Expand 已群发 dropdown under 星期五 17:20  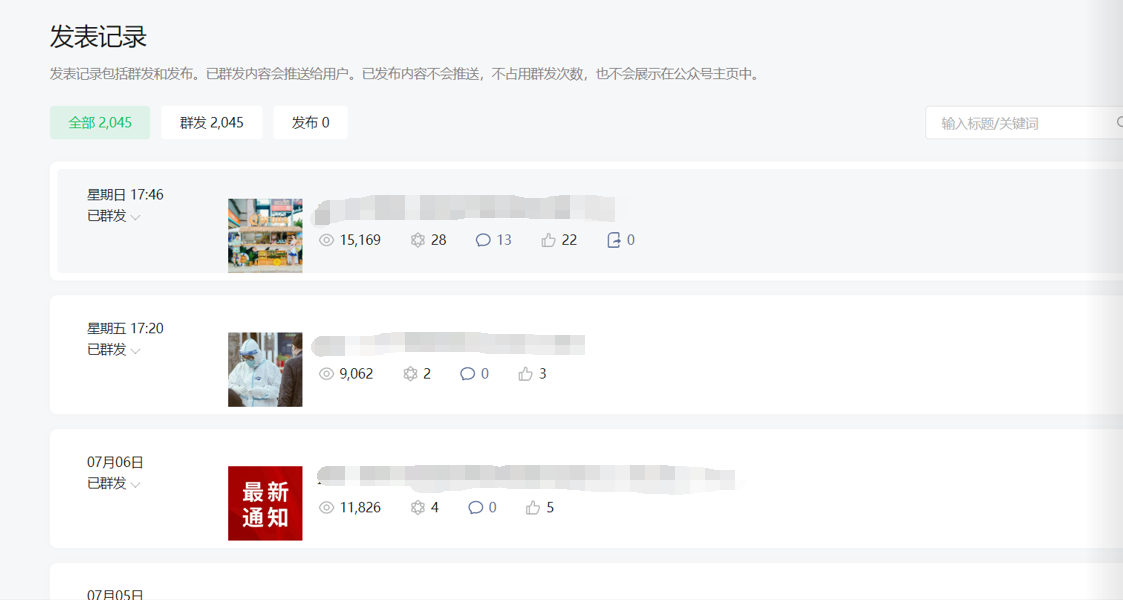(114, 349)
